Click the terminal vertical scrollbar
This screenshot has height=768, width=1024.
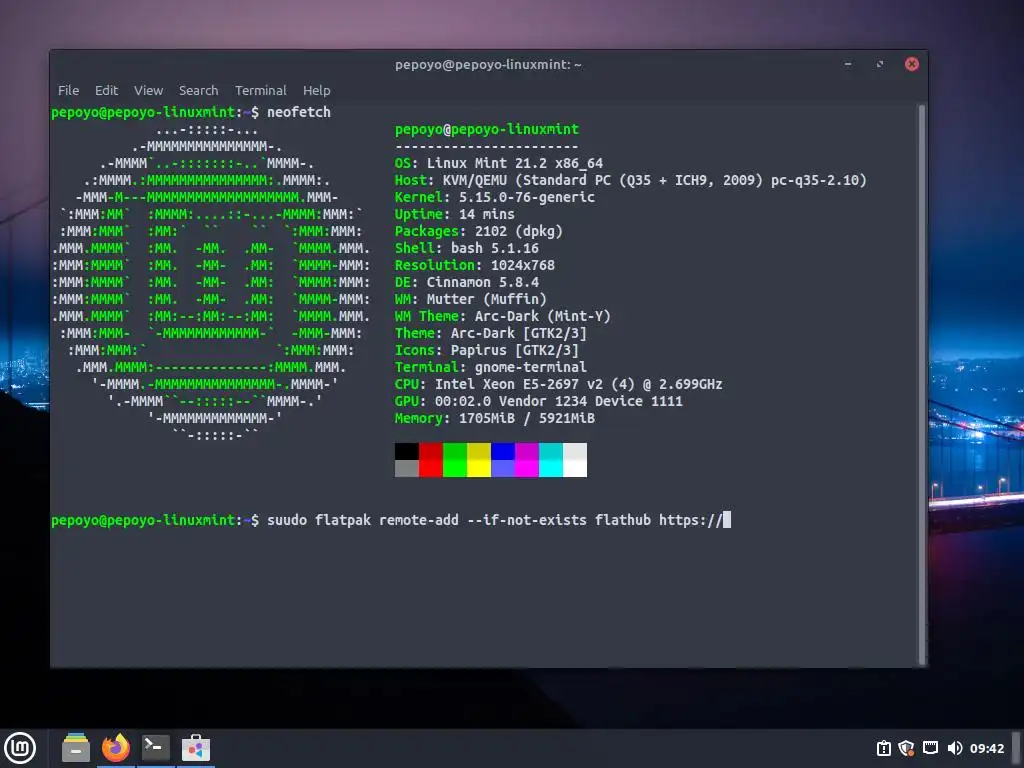(922, 384)
